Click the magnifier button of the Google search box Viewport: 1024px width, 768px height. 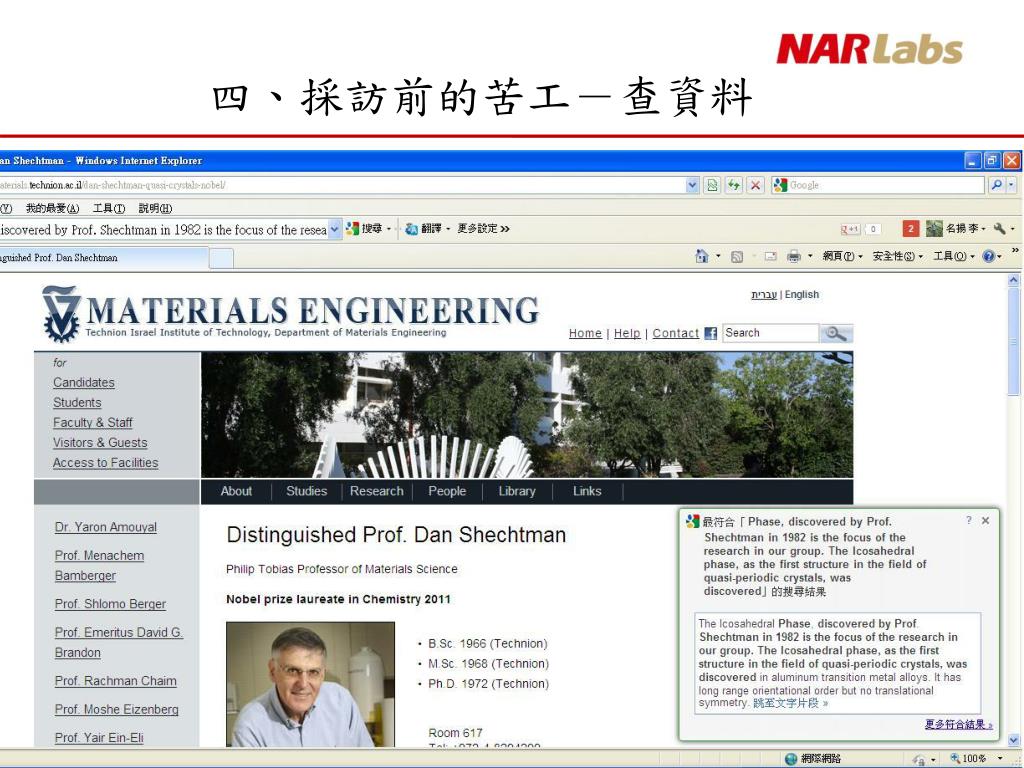[x=997, y=185]
